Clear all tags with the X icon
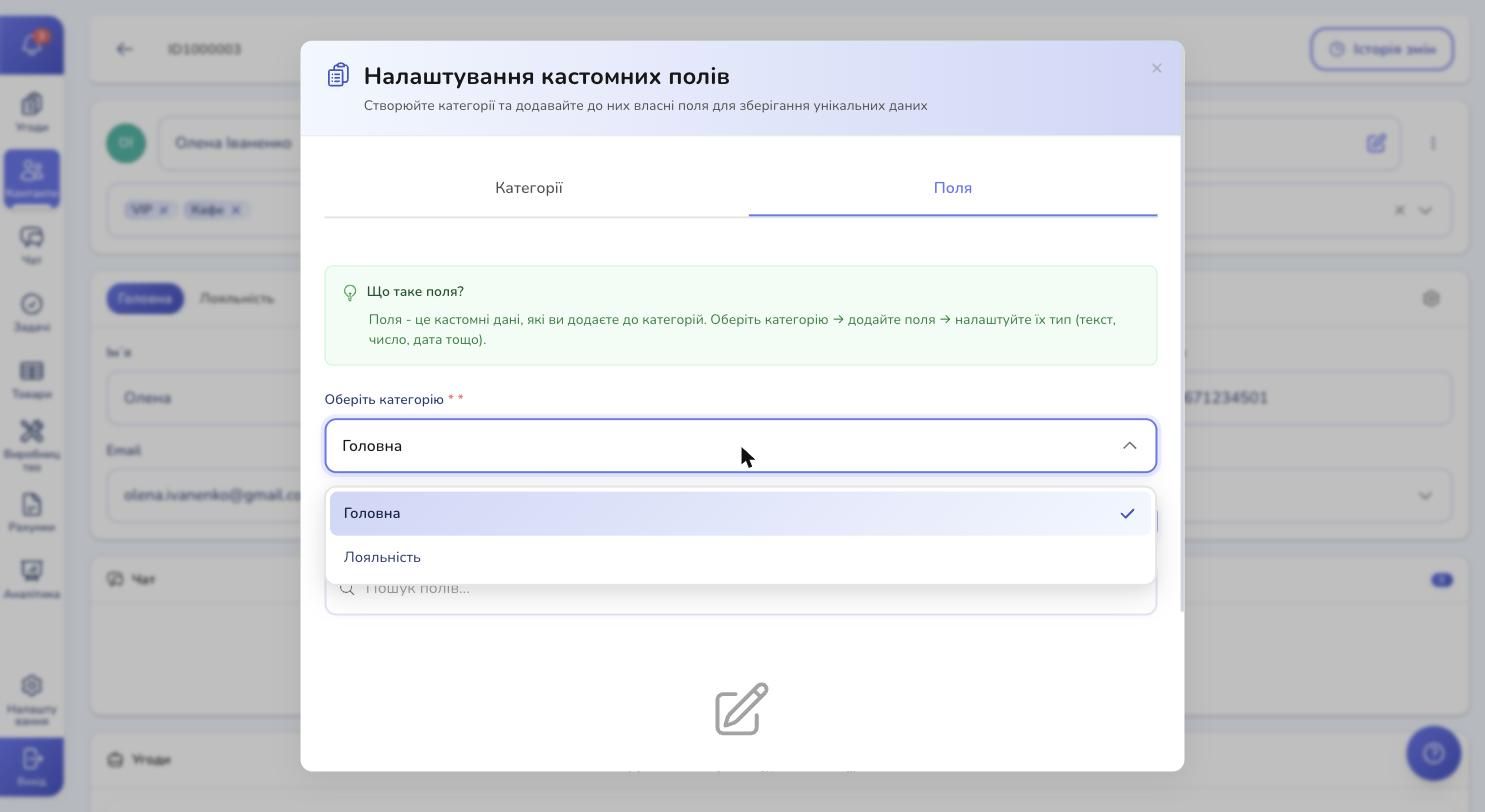 tap(1399, 210)
